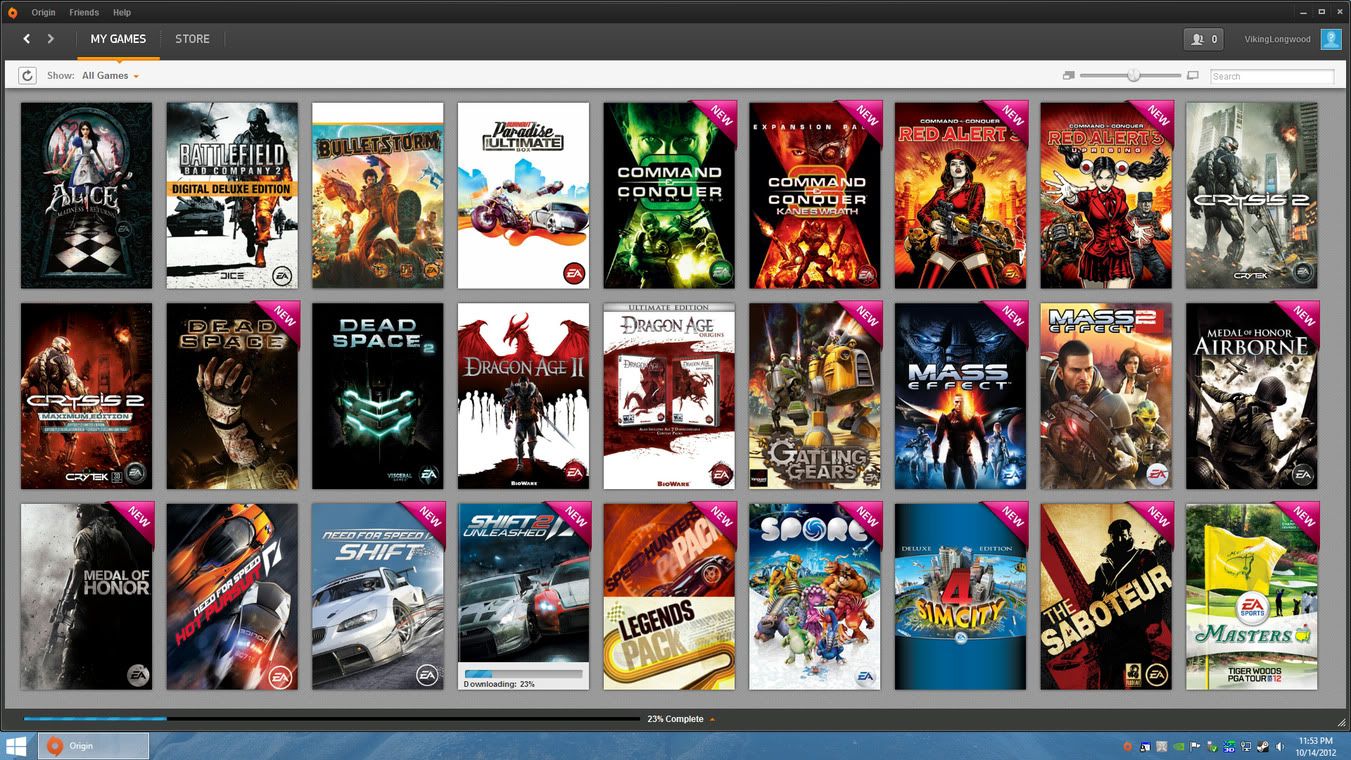Click the VikingLongwood username
The width and height of the screenshot is (1351, 760).
point(1277,40)
